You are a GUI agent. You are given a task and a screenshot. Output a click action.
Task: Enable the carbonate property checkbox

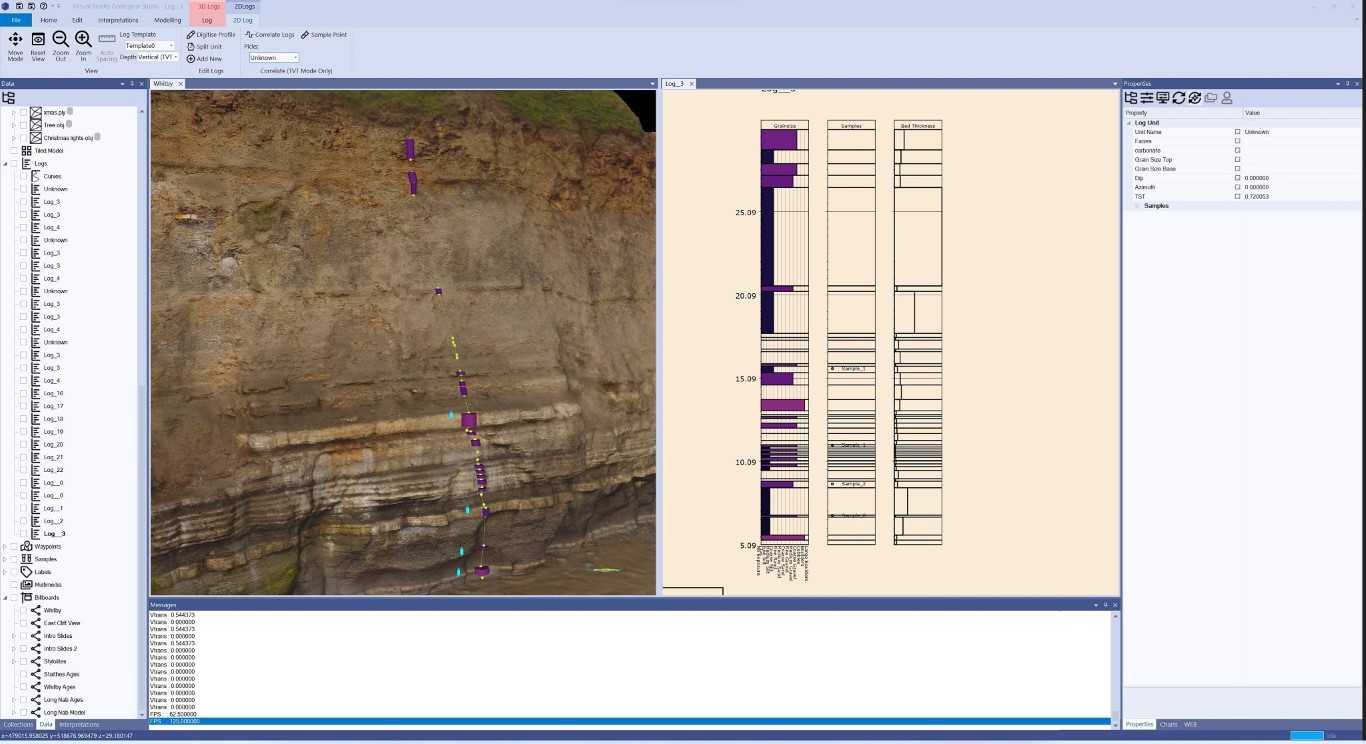1238,150
